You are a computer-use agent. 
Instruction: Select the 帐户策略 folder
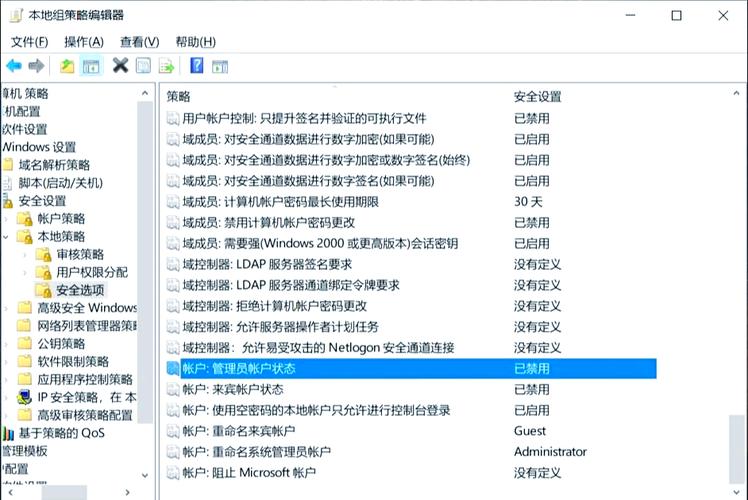(61, 219)
